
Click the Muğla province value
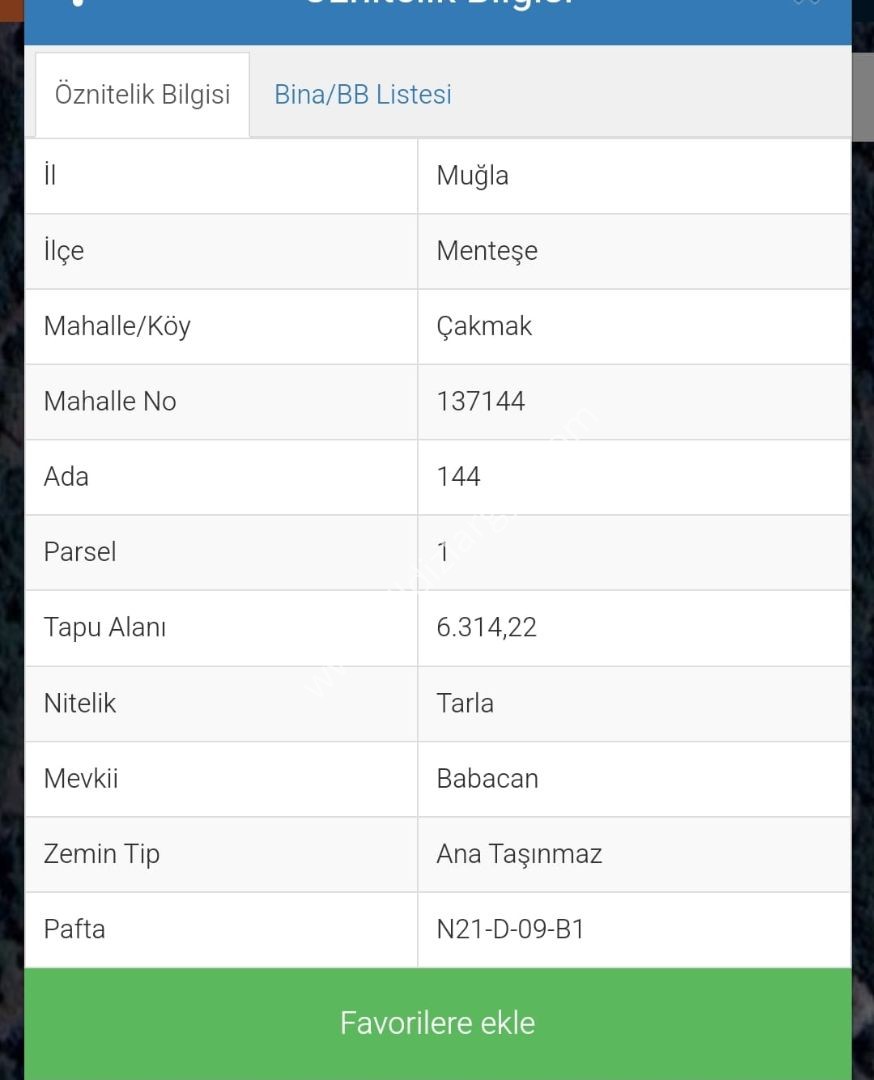point(472,176)
